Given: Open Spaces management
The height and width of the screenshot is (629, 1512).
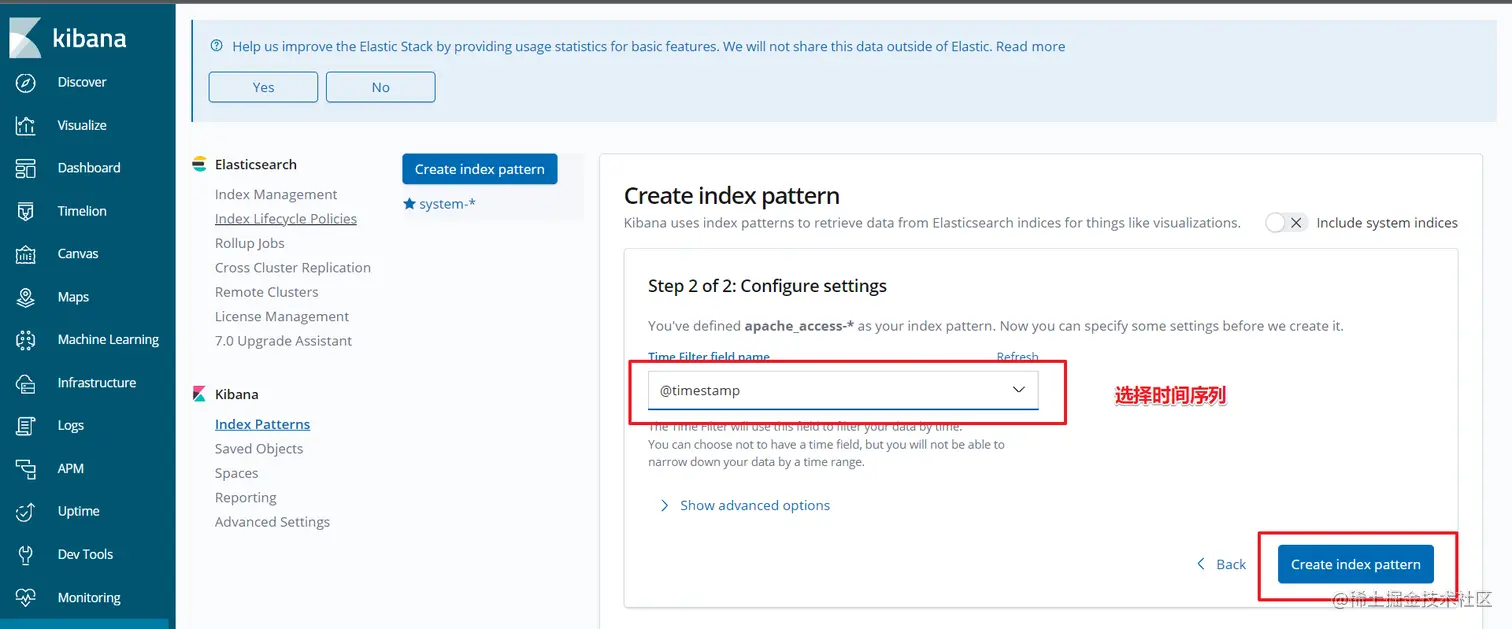Looking at the screenshot, I should tap(237, 473).
